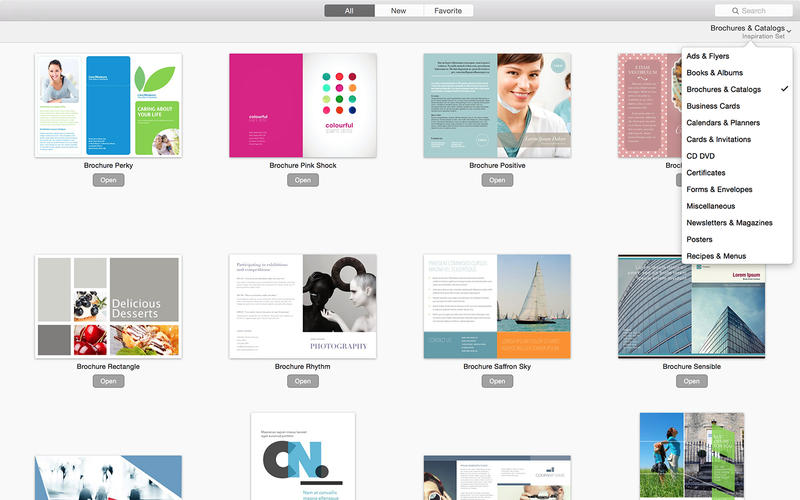Select the Delicious Desserts Rectangle thumbnail
Viewport: 800px width, 500px height.
[x=108, y=307]
